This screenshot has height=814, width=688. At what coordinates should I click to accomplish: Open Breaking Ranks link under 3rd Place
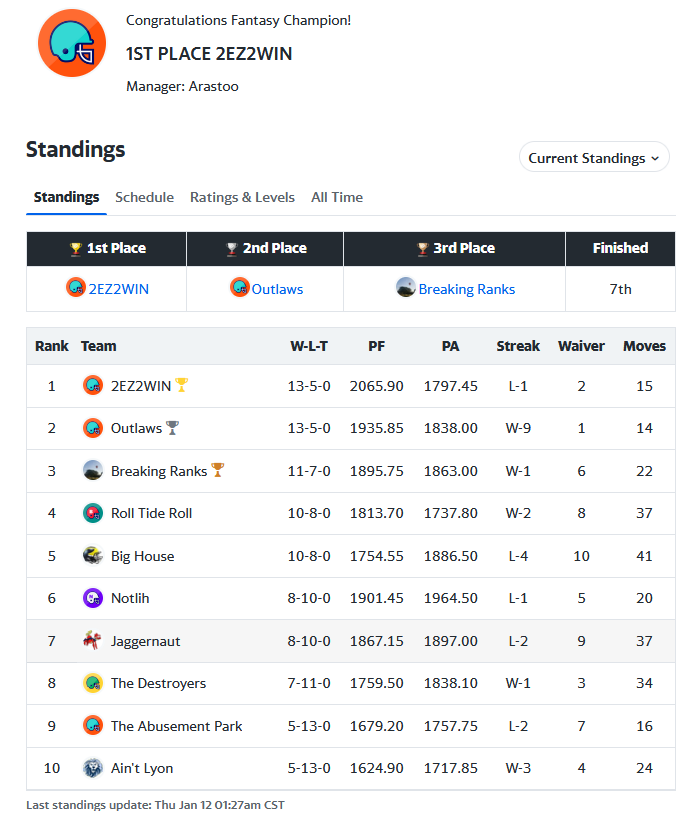click(467, 289)
